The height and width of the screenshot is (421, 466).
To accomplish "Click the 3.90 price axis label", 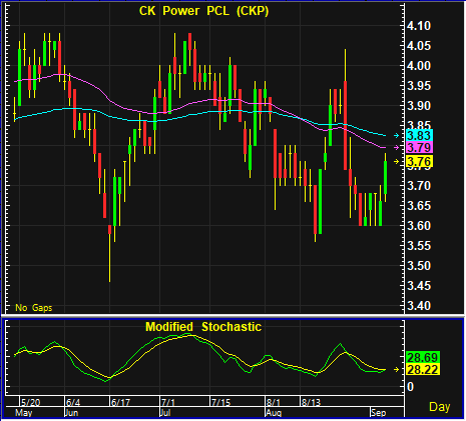I will click(x=419, y=106).
